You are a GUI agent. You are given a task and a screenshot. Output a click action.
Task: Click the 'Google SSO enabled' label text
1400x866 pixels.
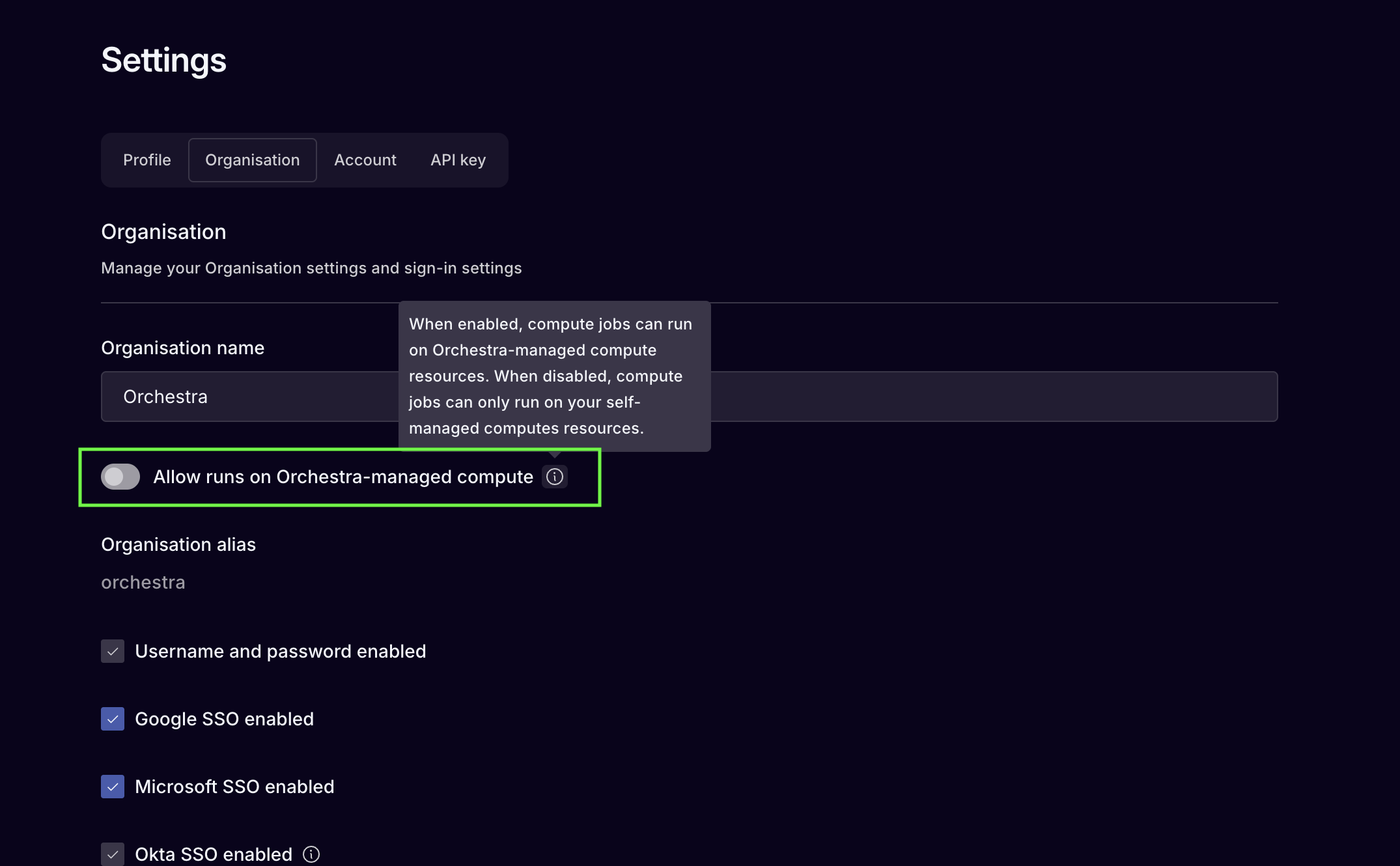point(225,719)
